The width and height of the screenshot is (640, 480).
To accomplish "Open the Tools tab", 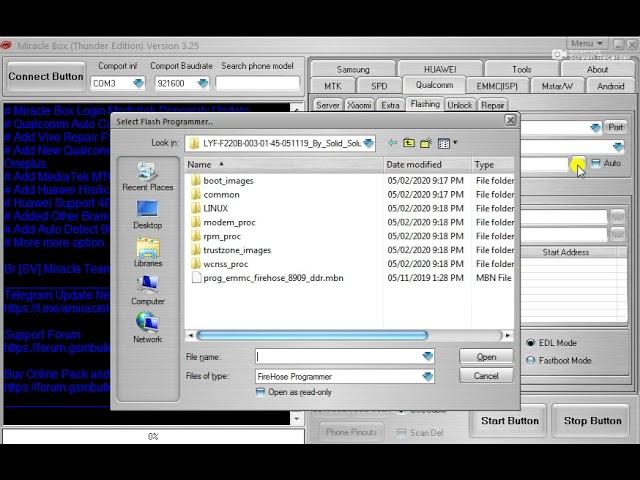I will [x=522, y=69].
